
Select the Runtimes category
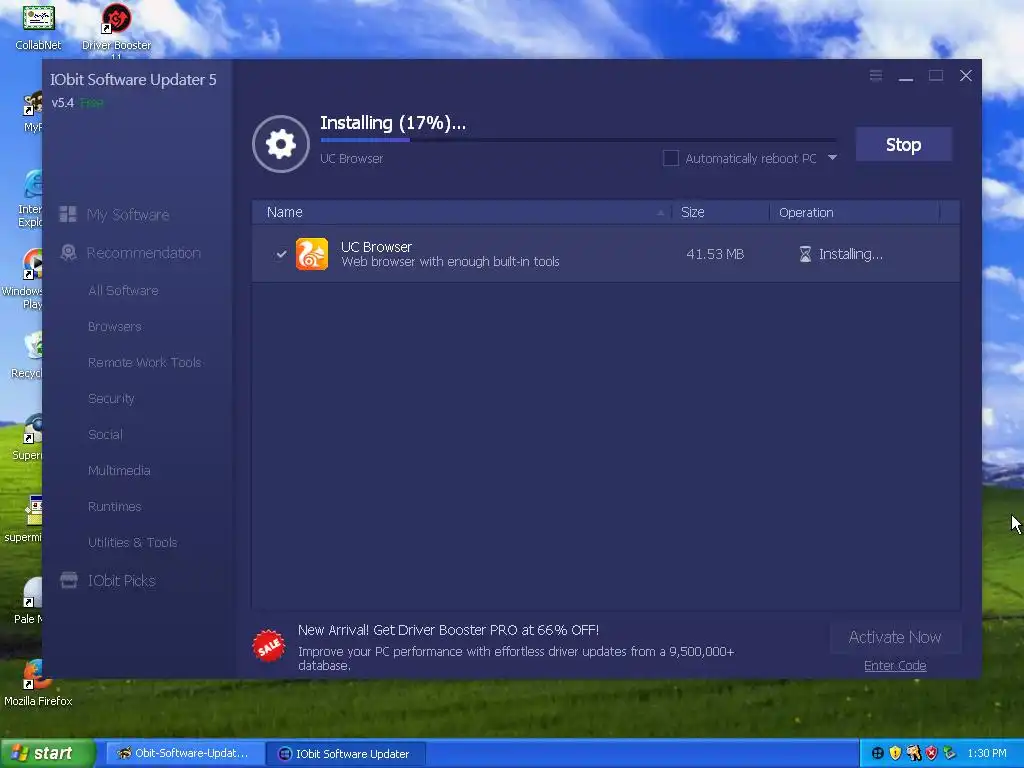tap(115, 506)
